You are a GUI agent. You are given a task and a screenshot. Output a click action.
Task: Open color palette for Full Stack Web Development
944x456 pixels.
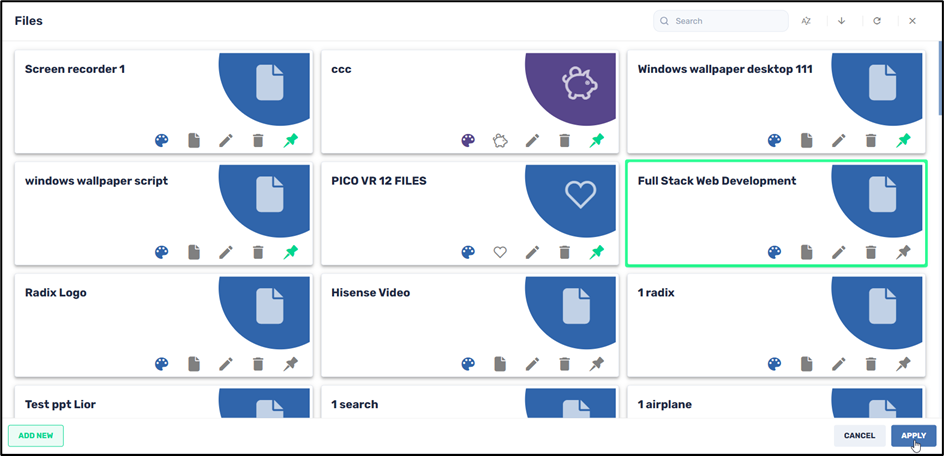pos(774,253)
